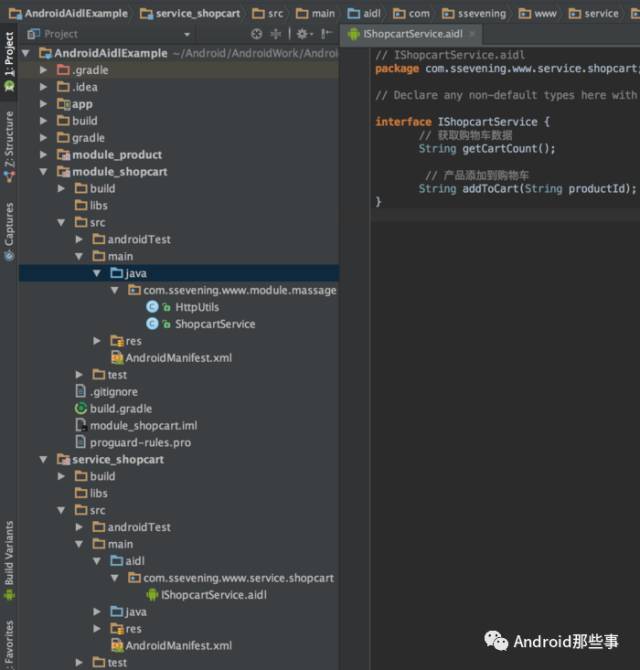Collapse the AndroidAidlExample root node
640x670 pixels.
click(26, 53)
